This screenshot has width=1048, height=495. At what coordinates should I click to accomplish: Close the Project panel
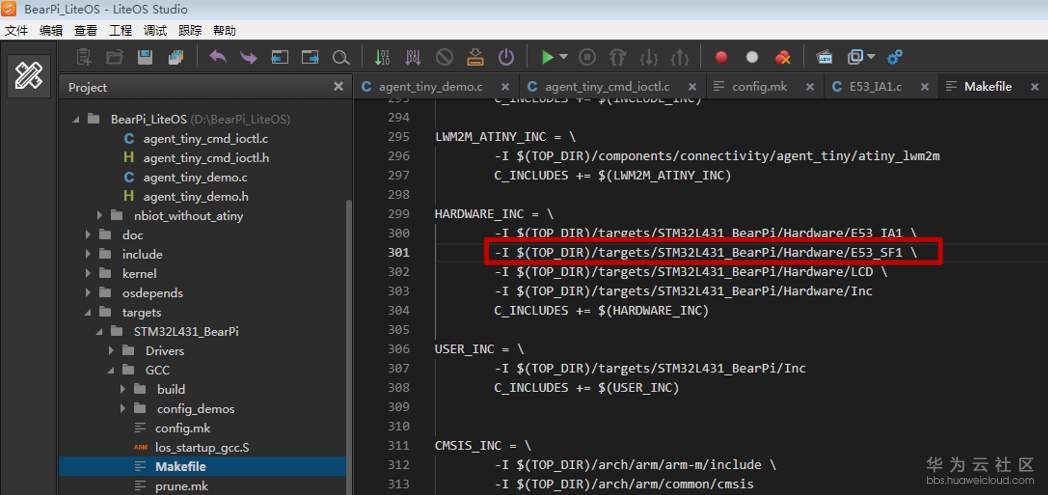[x=338, y=87]
